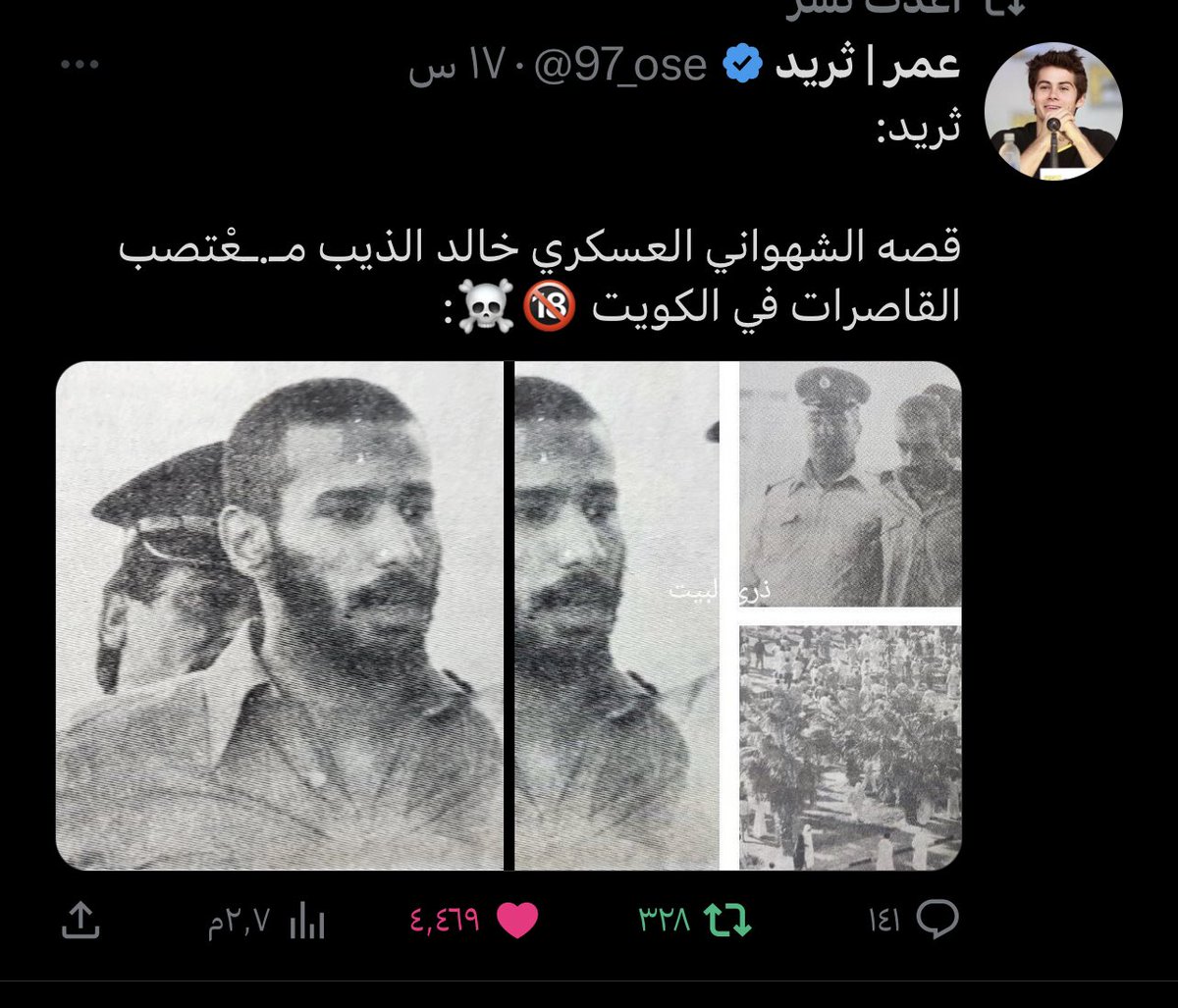1178x1008 pixels.
Task: Tap the share upload icon
Action: [x=80, y=921]
